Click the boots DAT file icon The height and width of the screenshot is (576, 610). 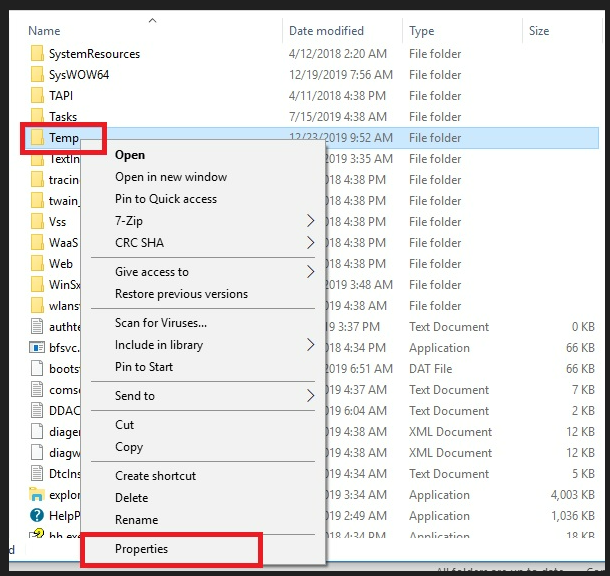(37, 369)
